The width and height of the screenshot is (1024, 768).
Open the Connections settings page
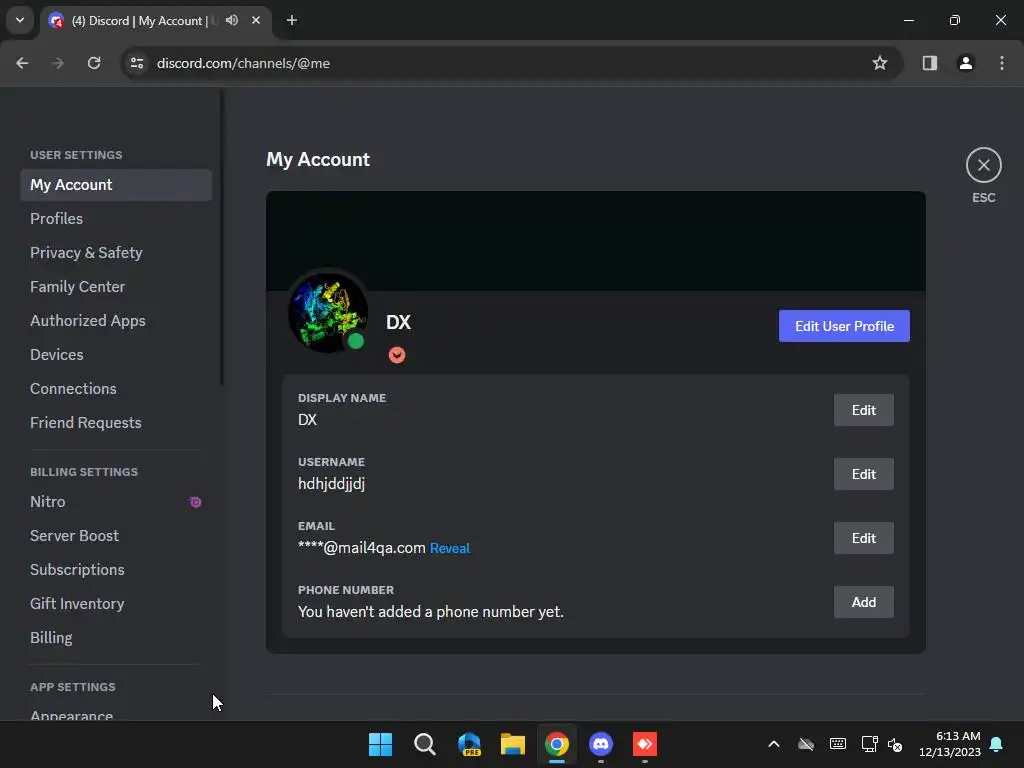pos(116,389)
